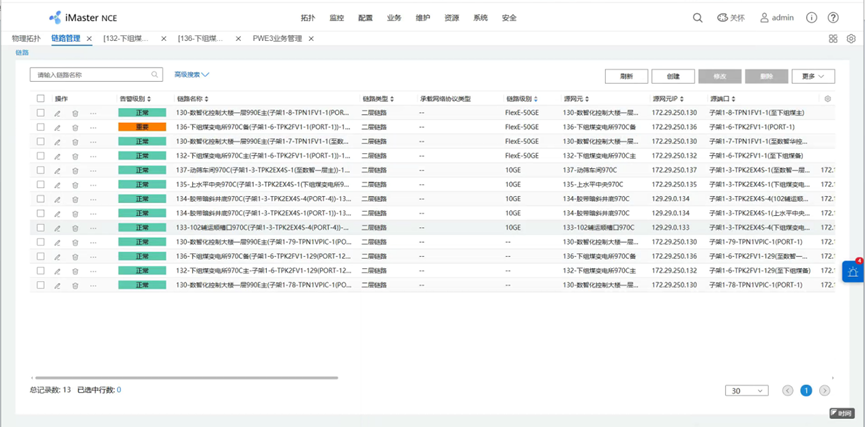Open the page size dropdown showing 30
Image resolution: width=865 pixels, height=427 pixels.
[x=747, y=391]
